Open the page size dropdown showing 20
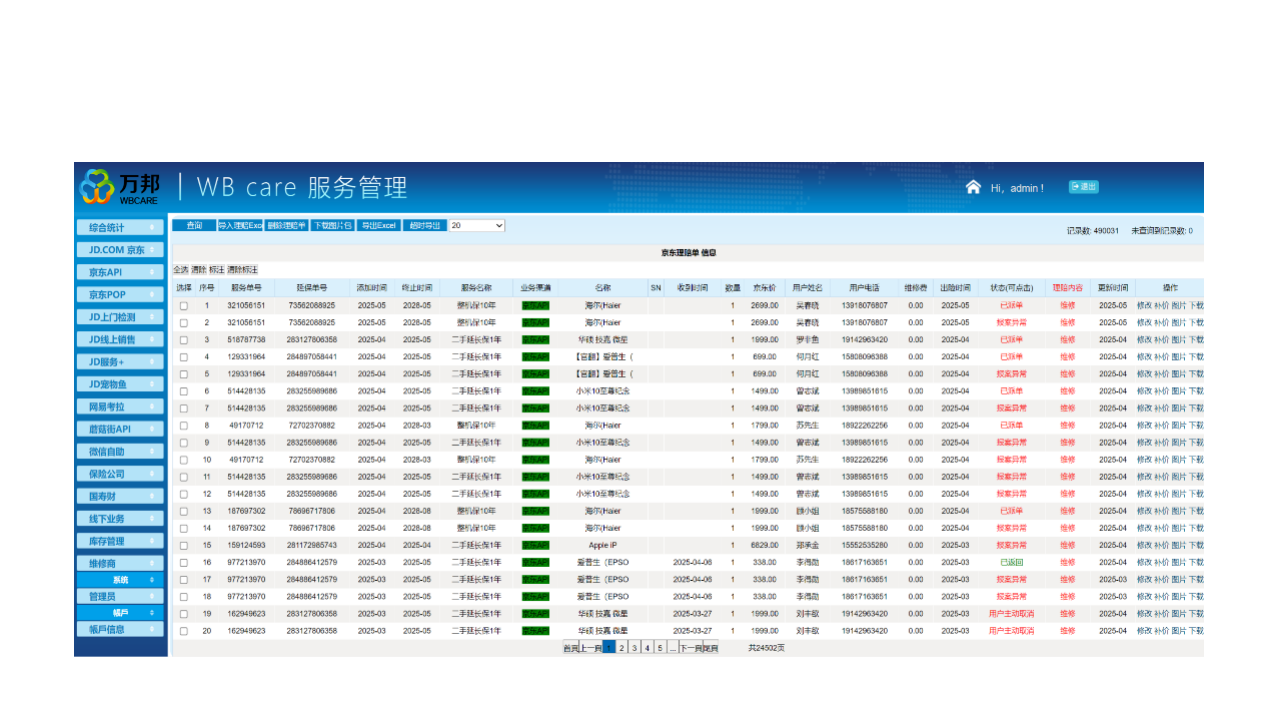Image resolution: width=1280 pixels, height=720 pixels. coord(476,226)
